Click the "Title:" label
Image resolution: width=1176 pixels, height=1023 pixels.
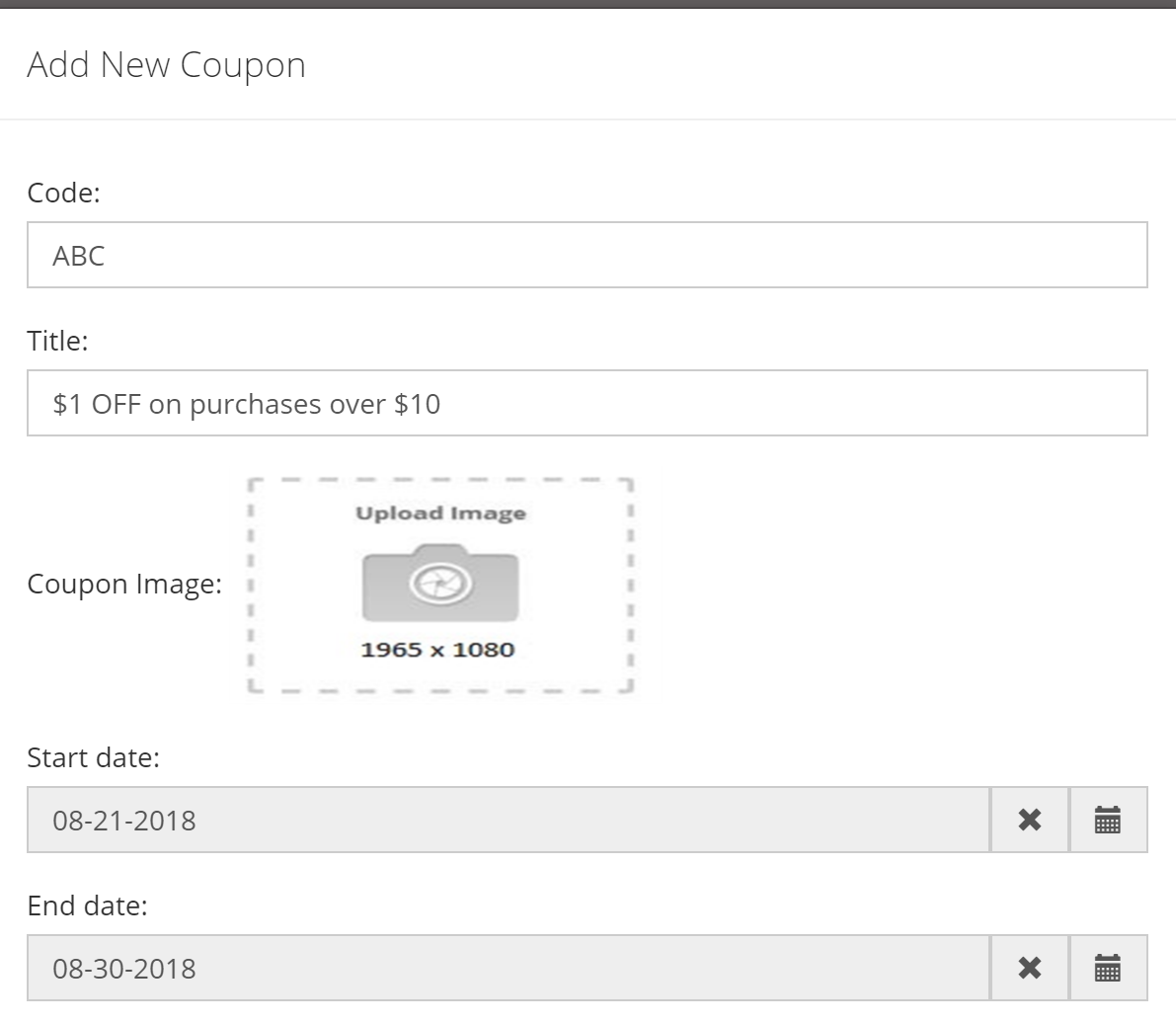57,341
